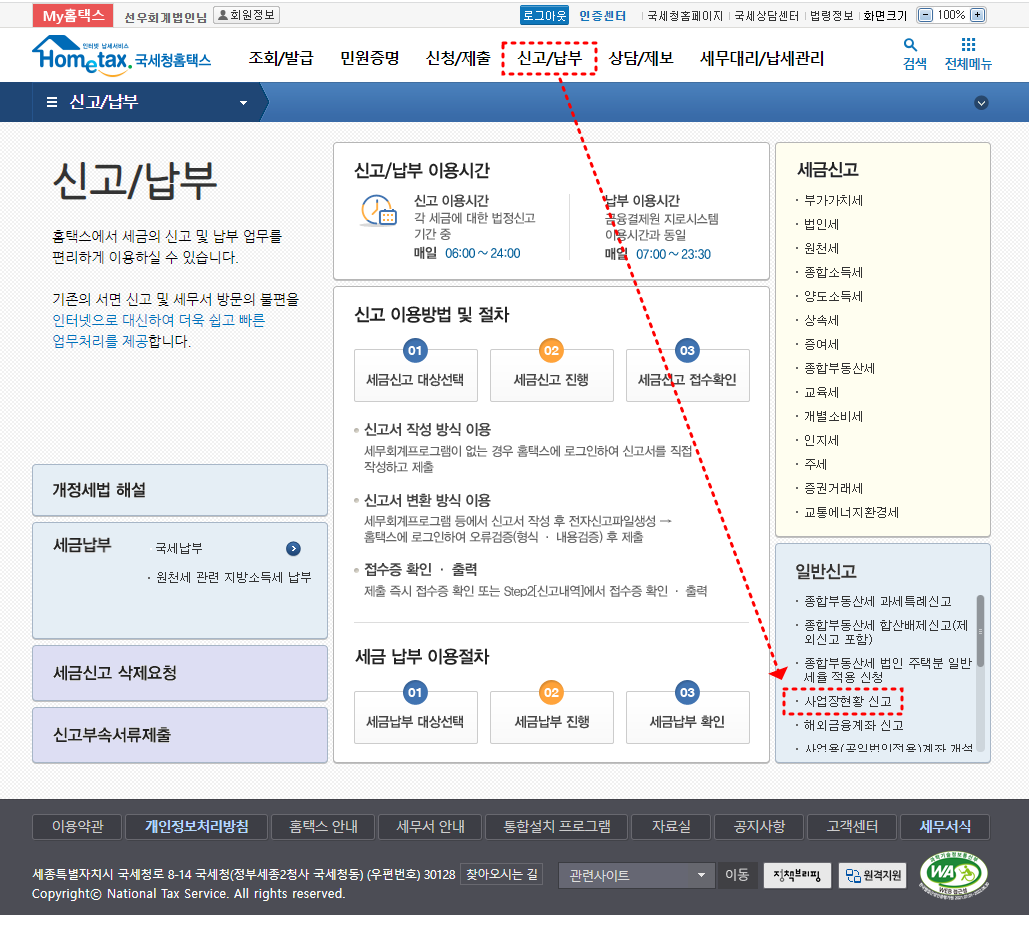
Task: Open 신고부속서류제출 panel
Action: click(180, 735)
